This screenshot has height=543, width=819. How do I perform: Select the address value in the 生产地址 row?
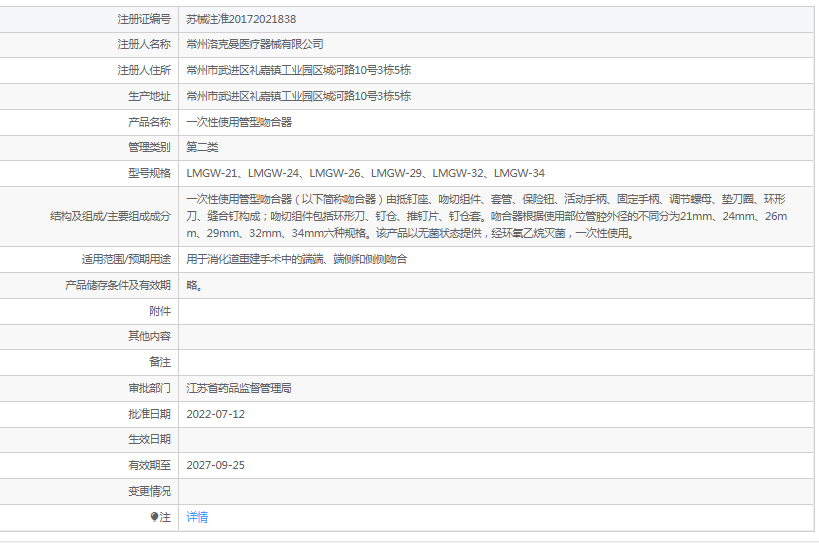coord(299,96)
